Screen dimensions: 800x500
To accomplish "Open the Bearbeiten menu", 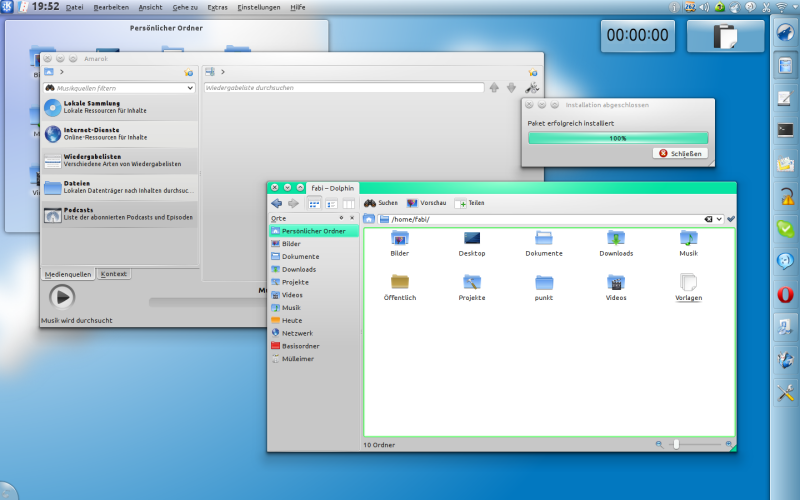I will click(x=111, y=7).
